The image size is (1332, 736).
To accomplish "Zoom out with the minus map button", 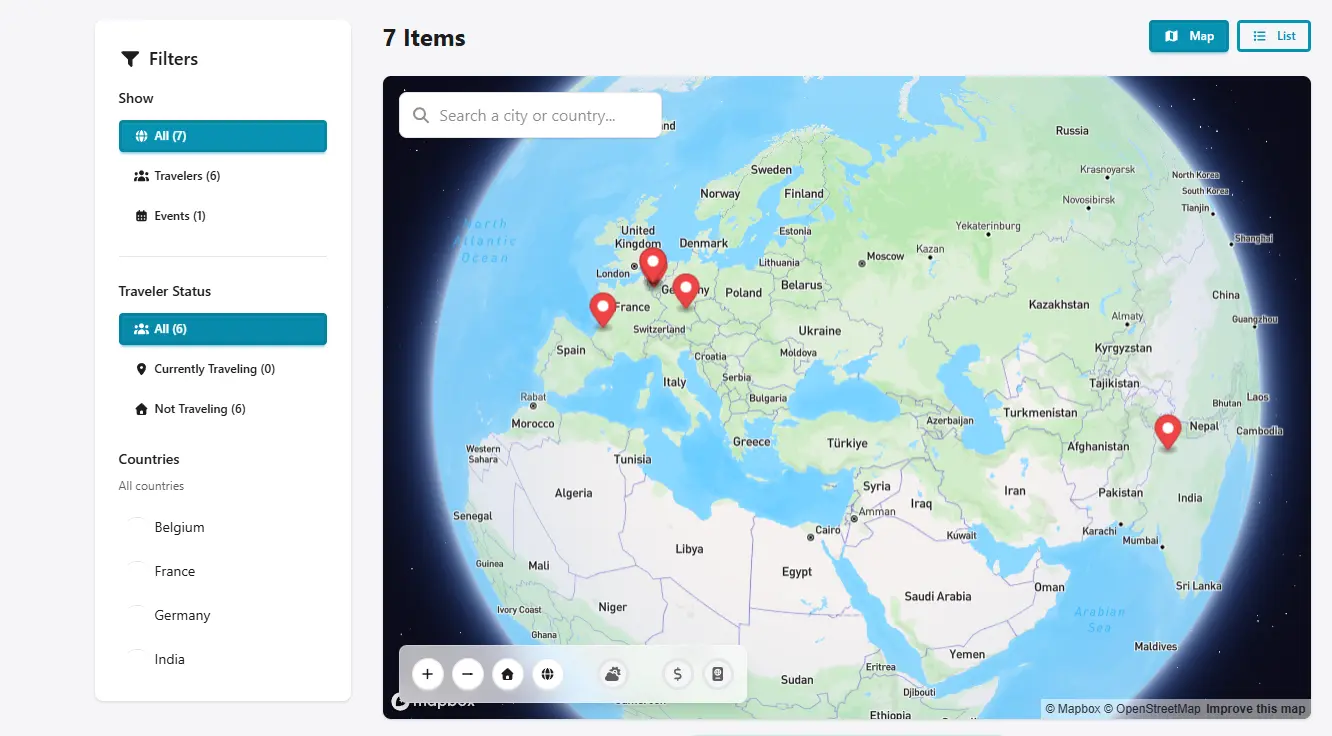I will (x=467, y=674).
